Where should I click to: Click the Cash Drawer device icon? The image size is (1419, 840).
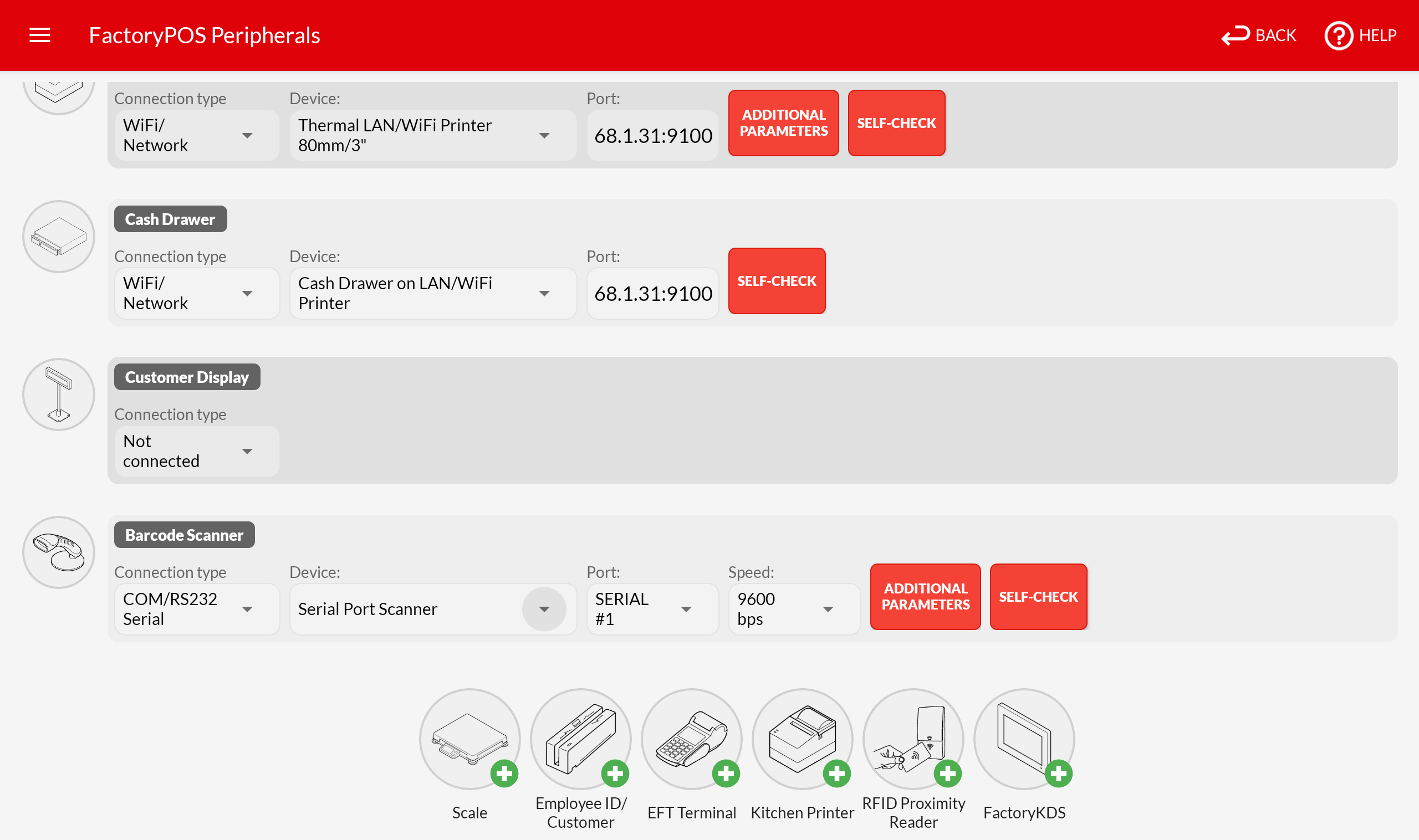tap(58, 237)
